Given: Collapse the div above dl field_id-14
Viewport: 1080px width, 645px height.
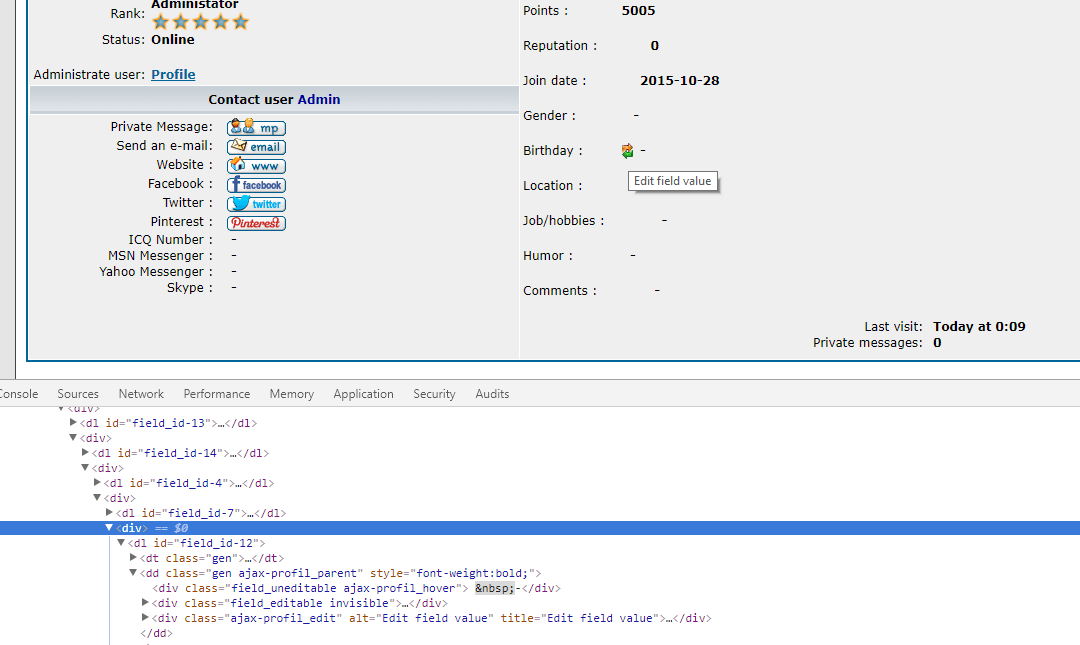Looking at the screenshot, I should pos(73,438).
